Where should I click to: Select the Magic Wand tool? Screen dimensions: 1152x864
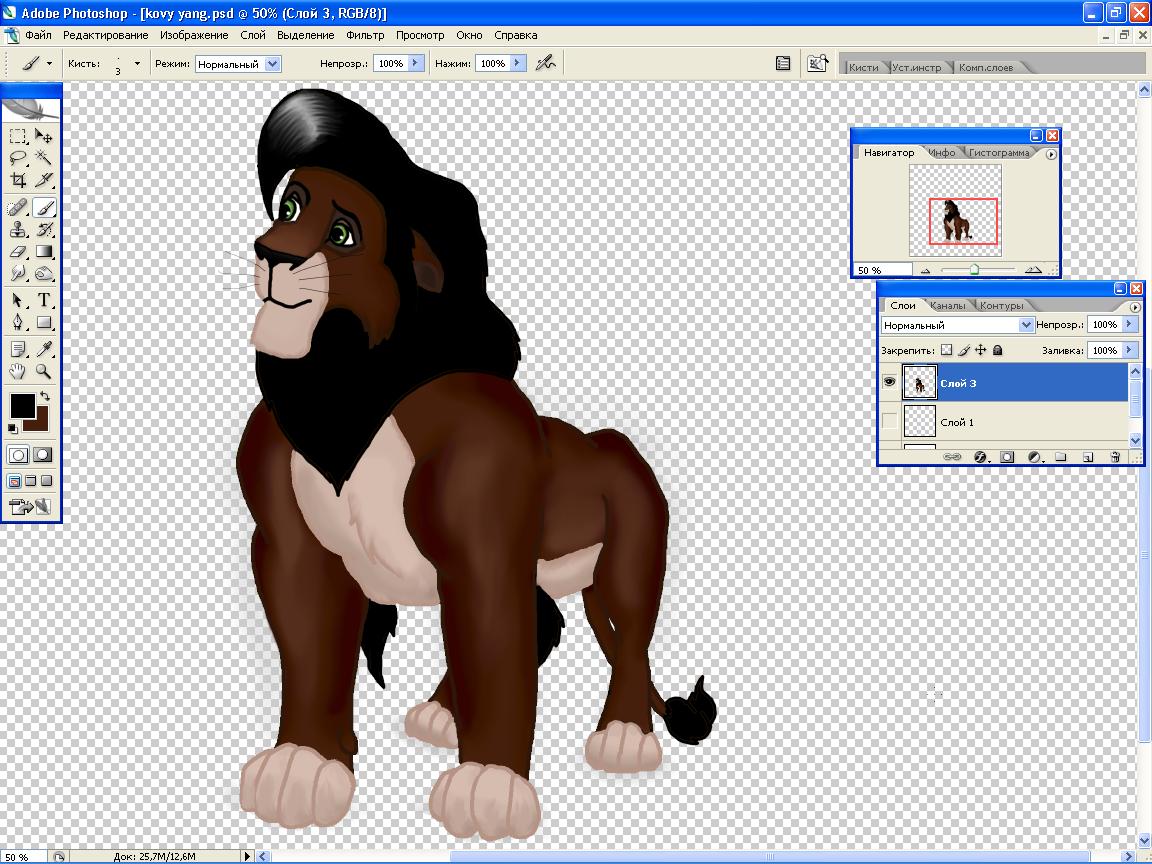coord(44,158)
